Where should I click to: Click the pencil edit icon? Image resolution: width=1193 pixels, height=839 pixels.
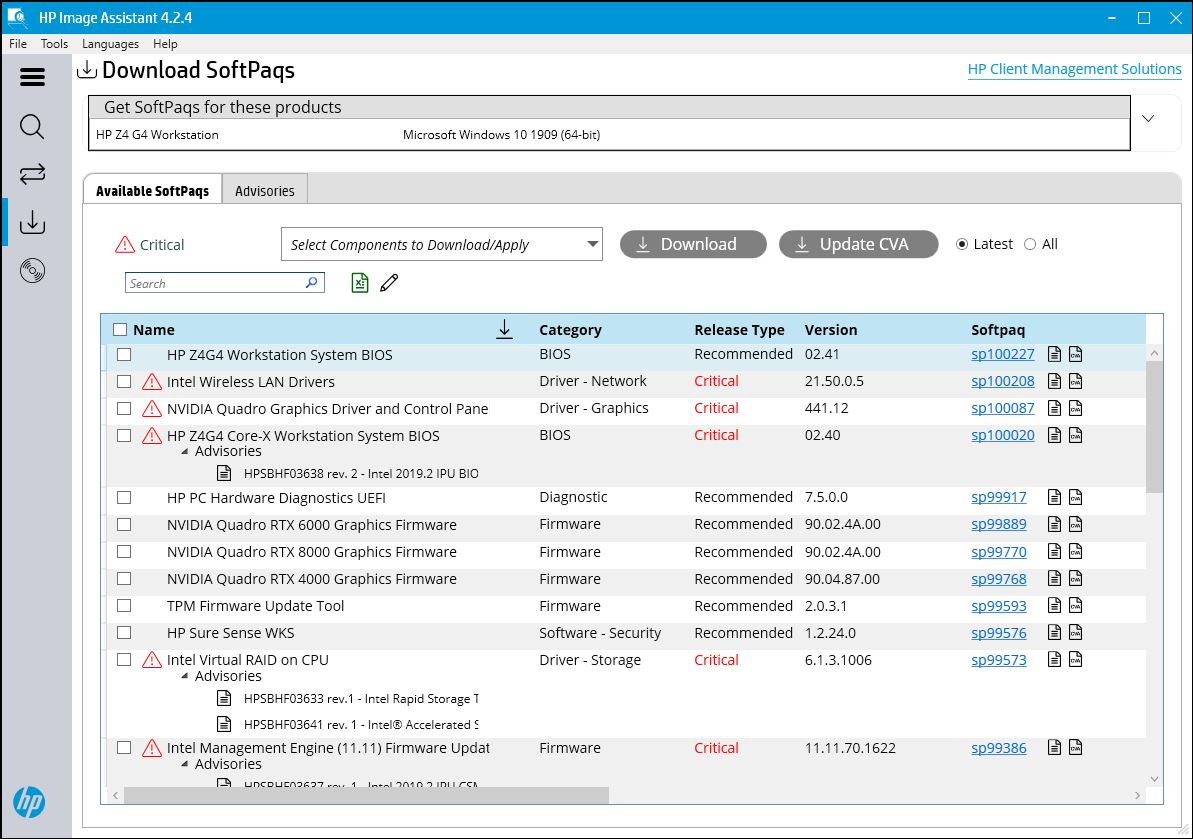389,283
